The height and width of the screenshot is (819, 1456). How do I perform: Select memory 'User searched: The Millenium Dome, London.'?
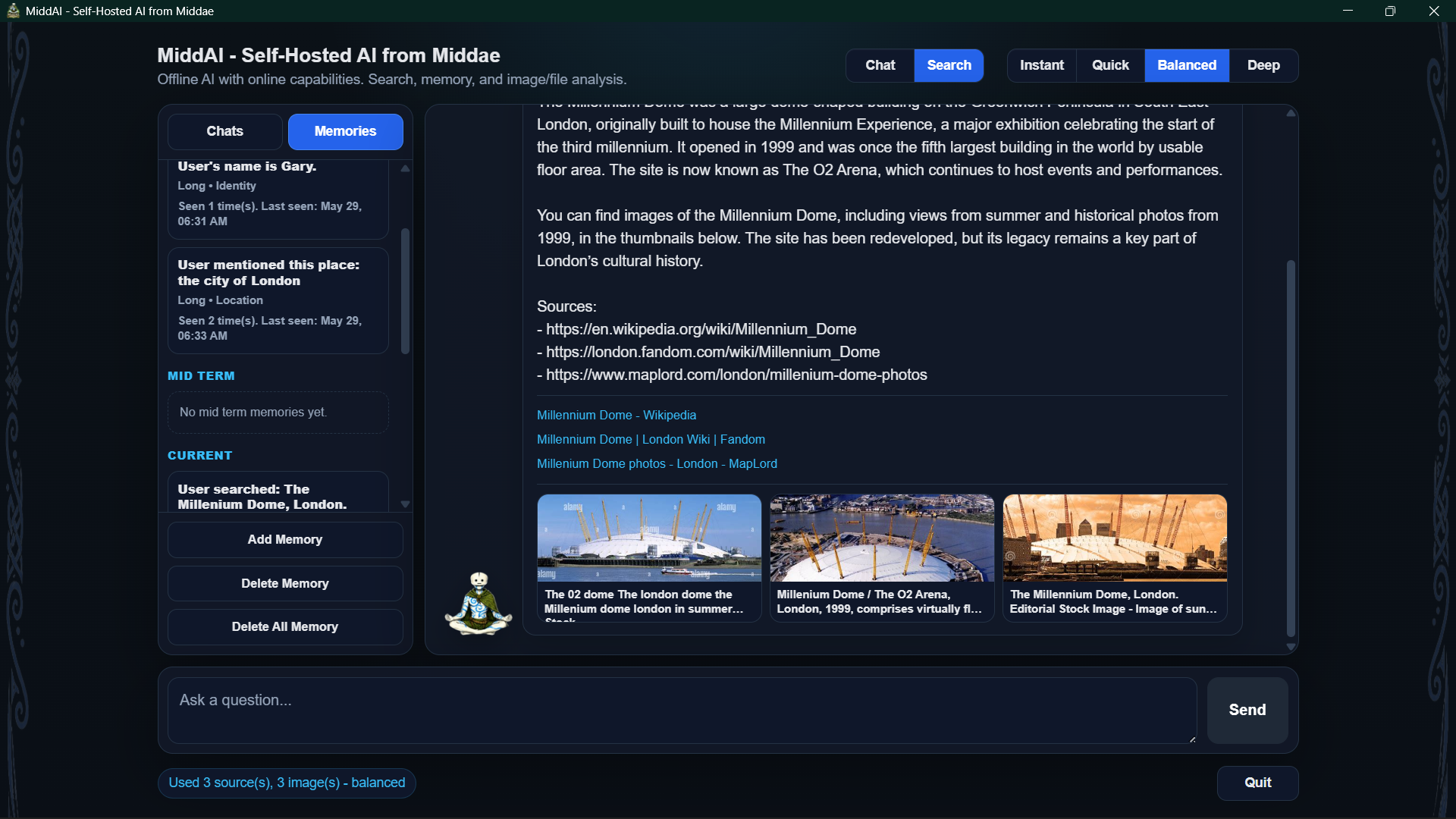[x=278, y=492]
